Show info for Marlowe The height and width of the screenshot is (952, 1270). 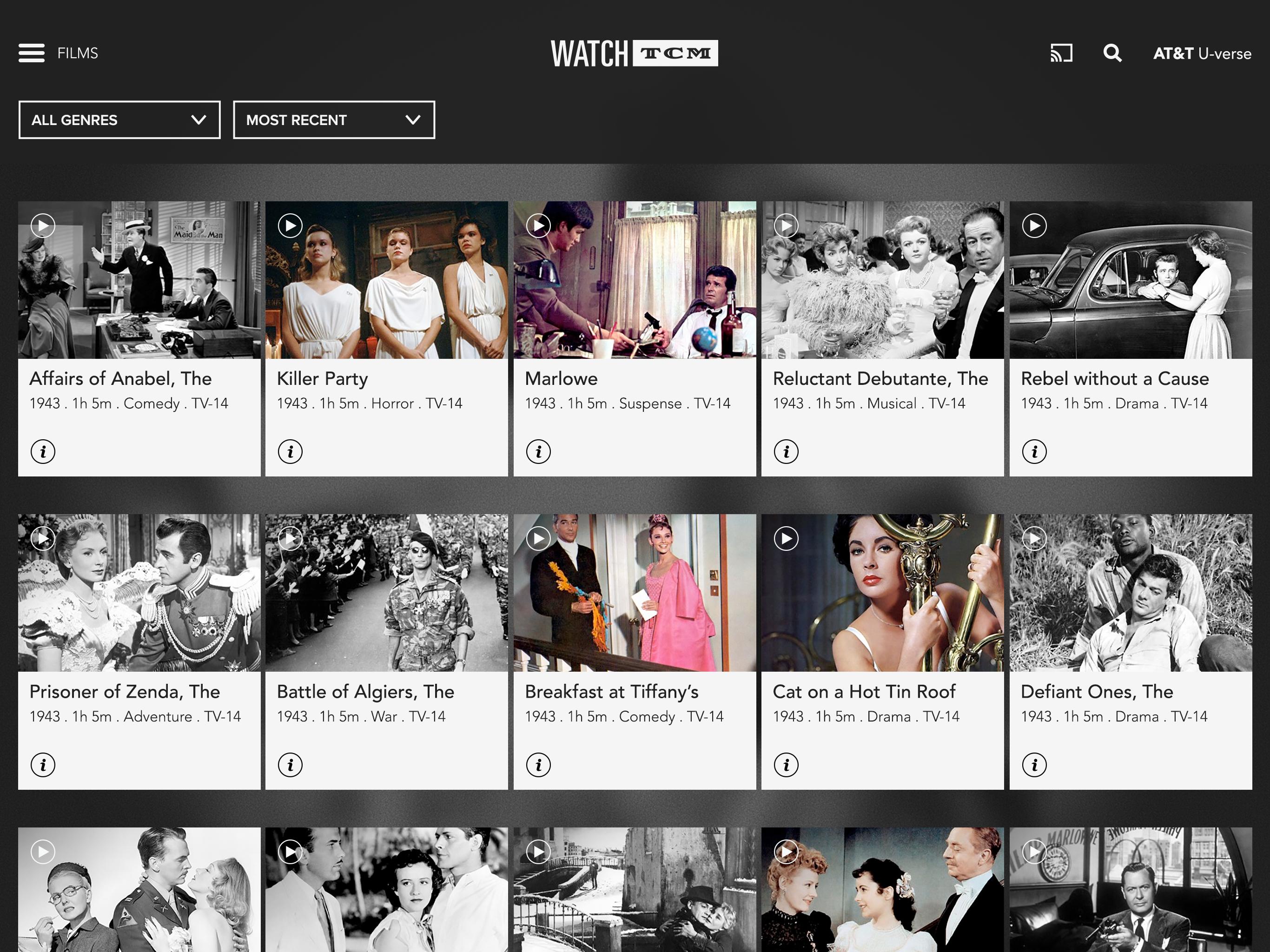(x=539, y=452)
